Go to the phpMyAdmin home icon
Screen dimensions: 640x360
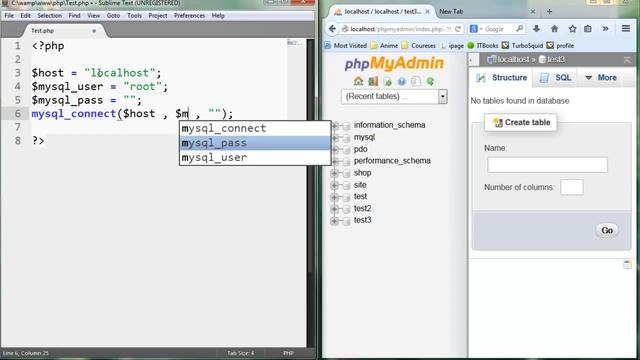[x=358, y=81]
